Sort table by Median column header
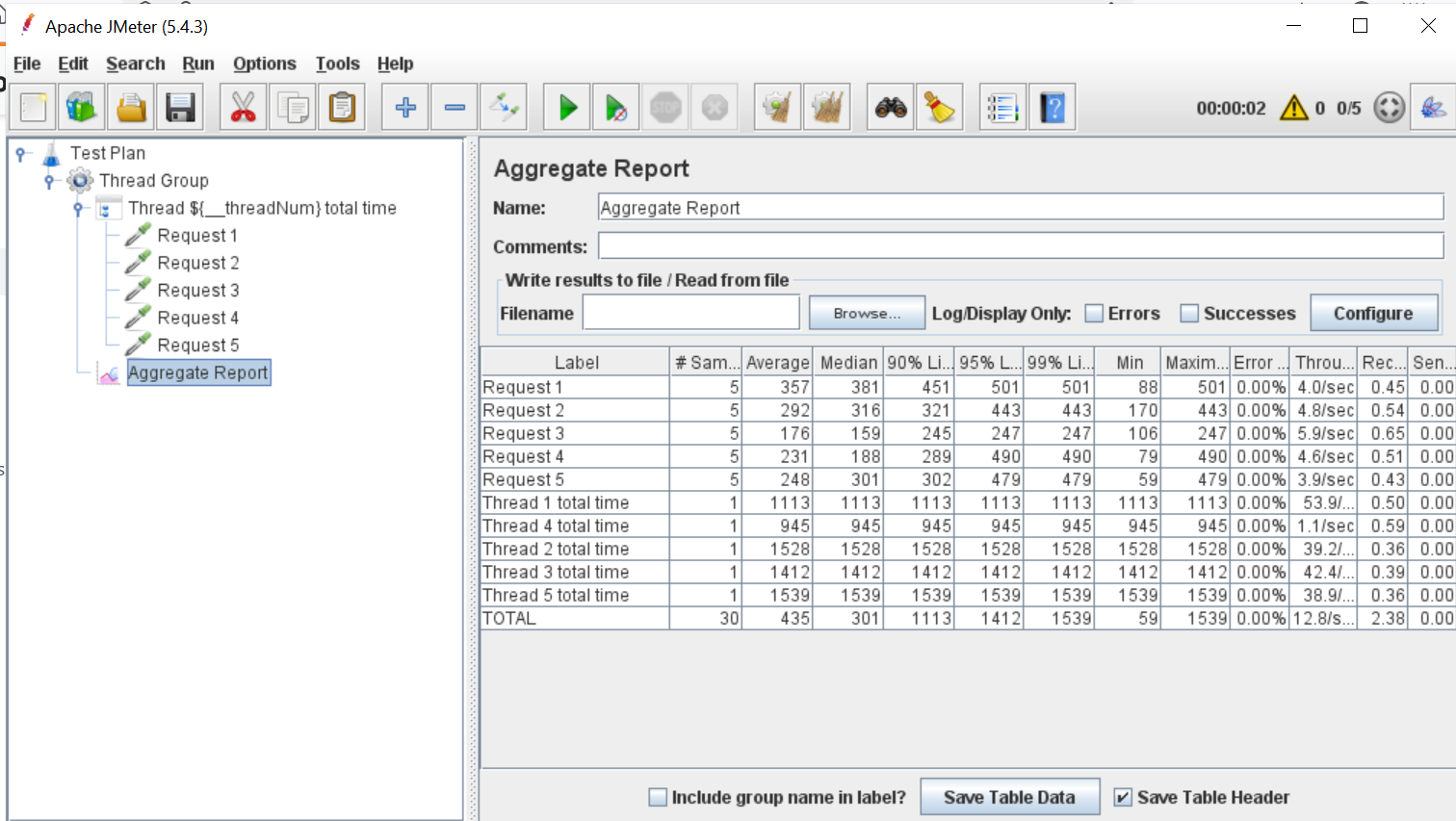 [847, 363]
